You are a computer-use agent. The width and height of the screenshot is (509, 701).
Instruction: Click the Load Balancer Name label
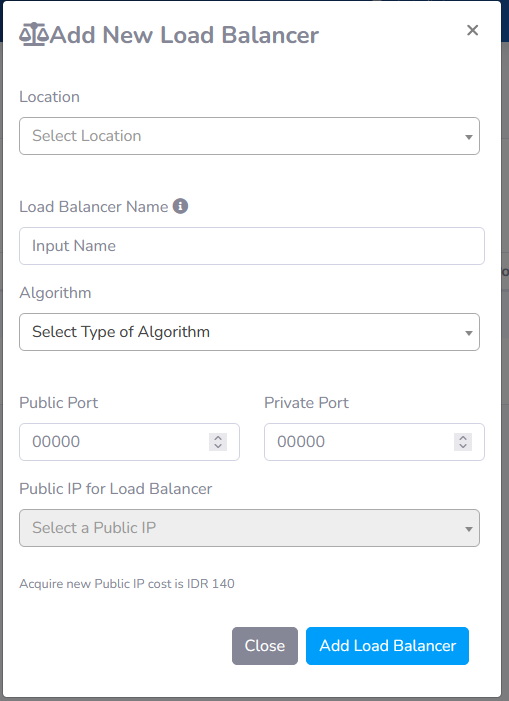[x=93, y=207]
